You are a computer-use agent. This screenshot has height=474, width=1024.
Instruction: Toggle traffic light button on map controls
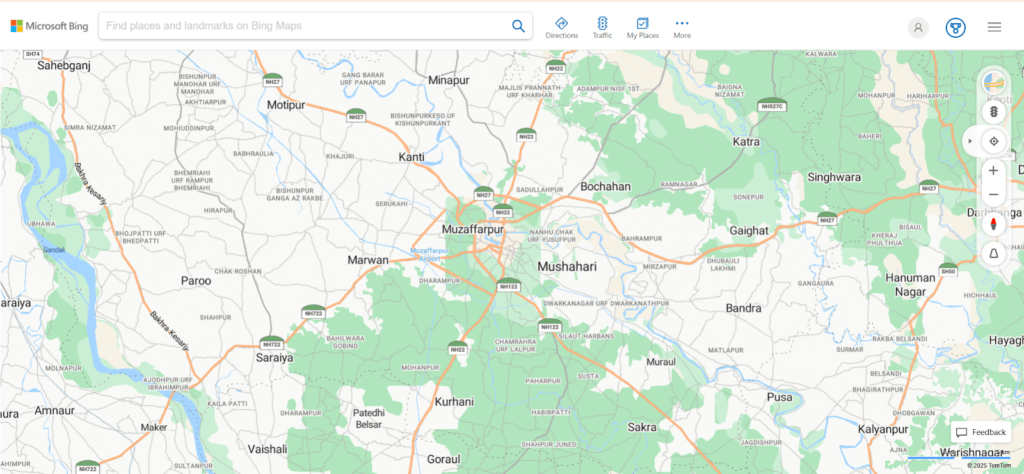(994, 112)
